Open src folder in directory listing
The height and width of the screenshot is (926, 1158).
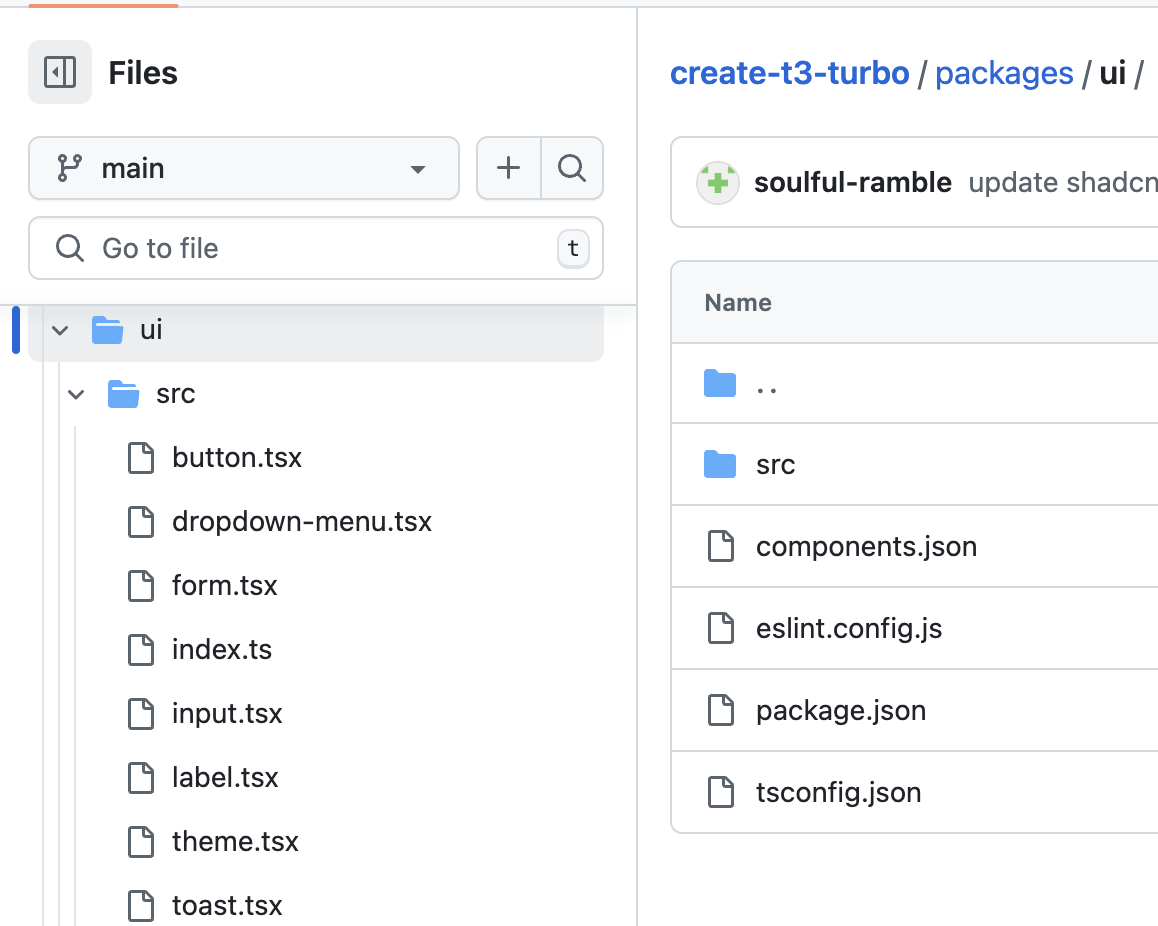pyautogui.click(x=775, y=465)
